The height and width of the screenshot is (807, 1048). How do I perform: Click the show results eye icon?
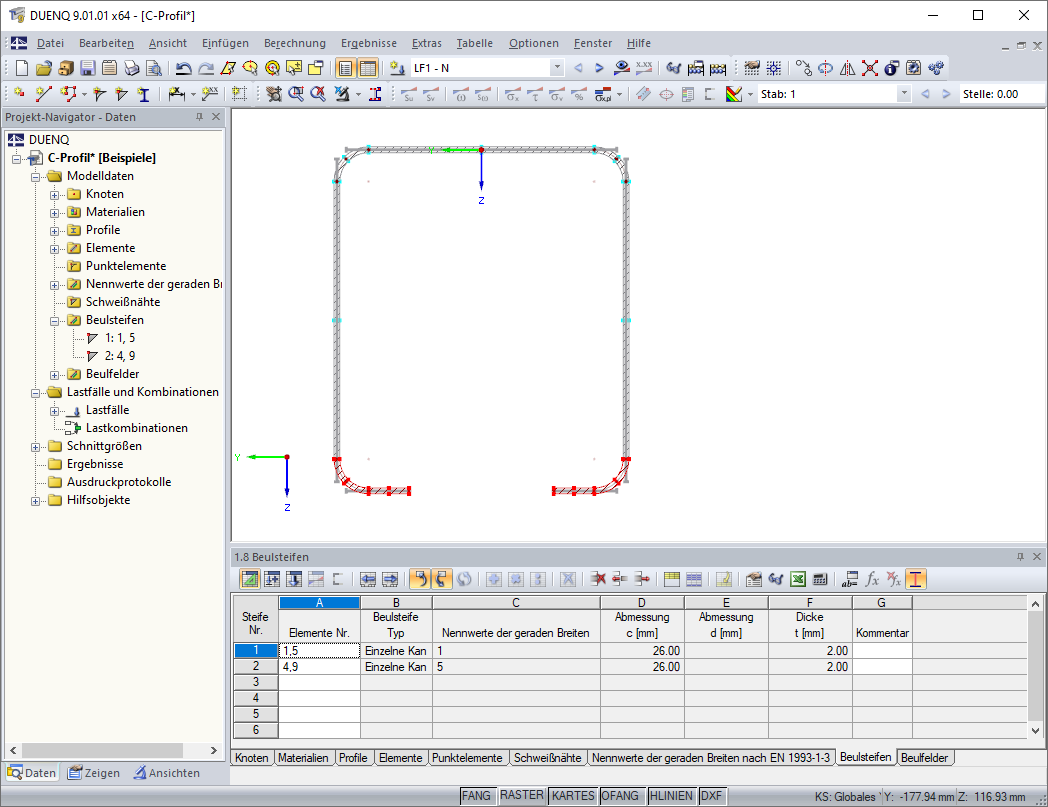[622, 68]
